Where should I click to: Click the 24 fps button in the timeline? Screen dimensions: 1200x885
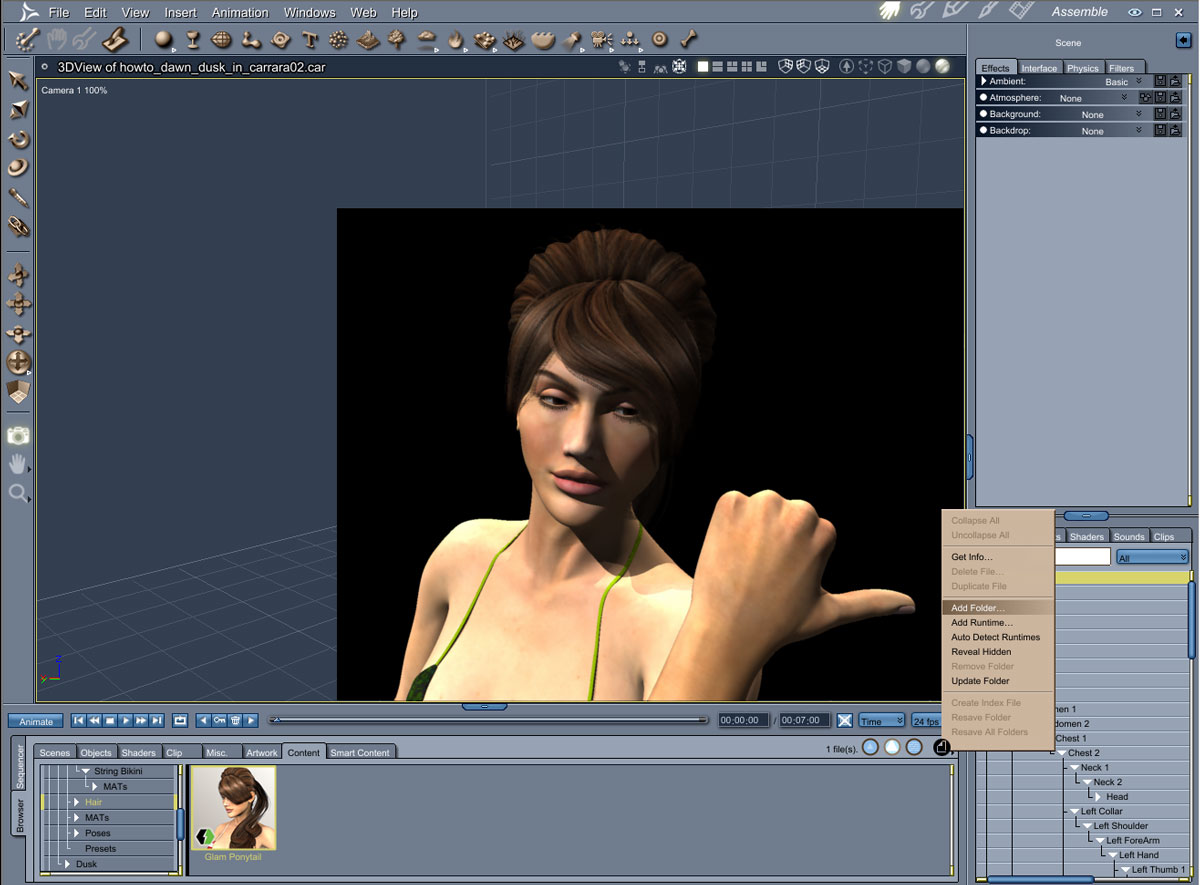(x=926, y=721)
